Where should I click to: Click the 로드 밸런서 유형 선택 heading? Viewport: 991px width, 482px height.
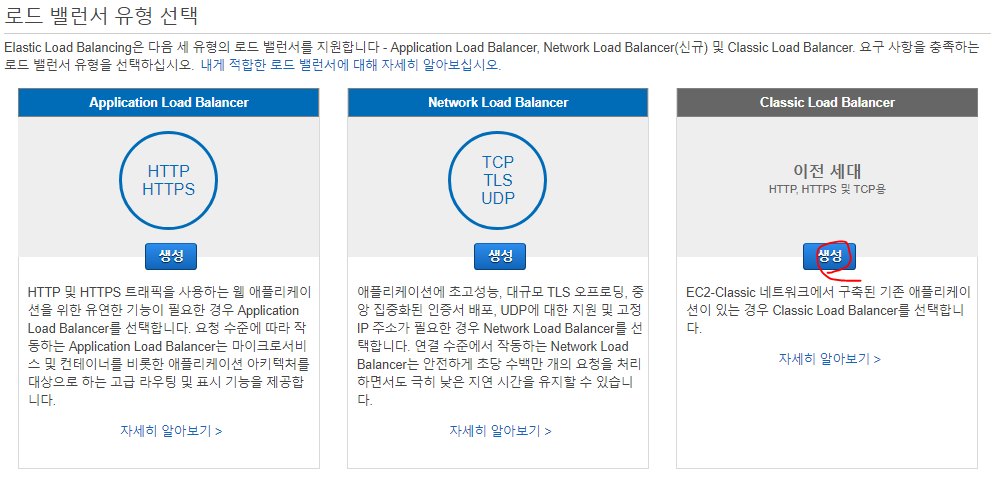click(101, 15)
